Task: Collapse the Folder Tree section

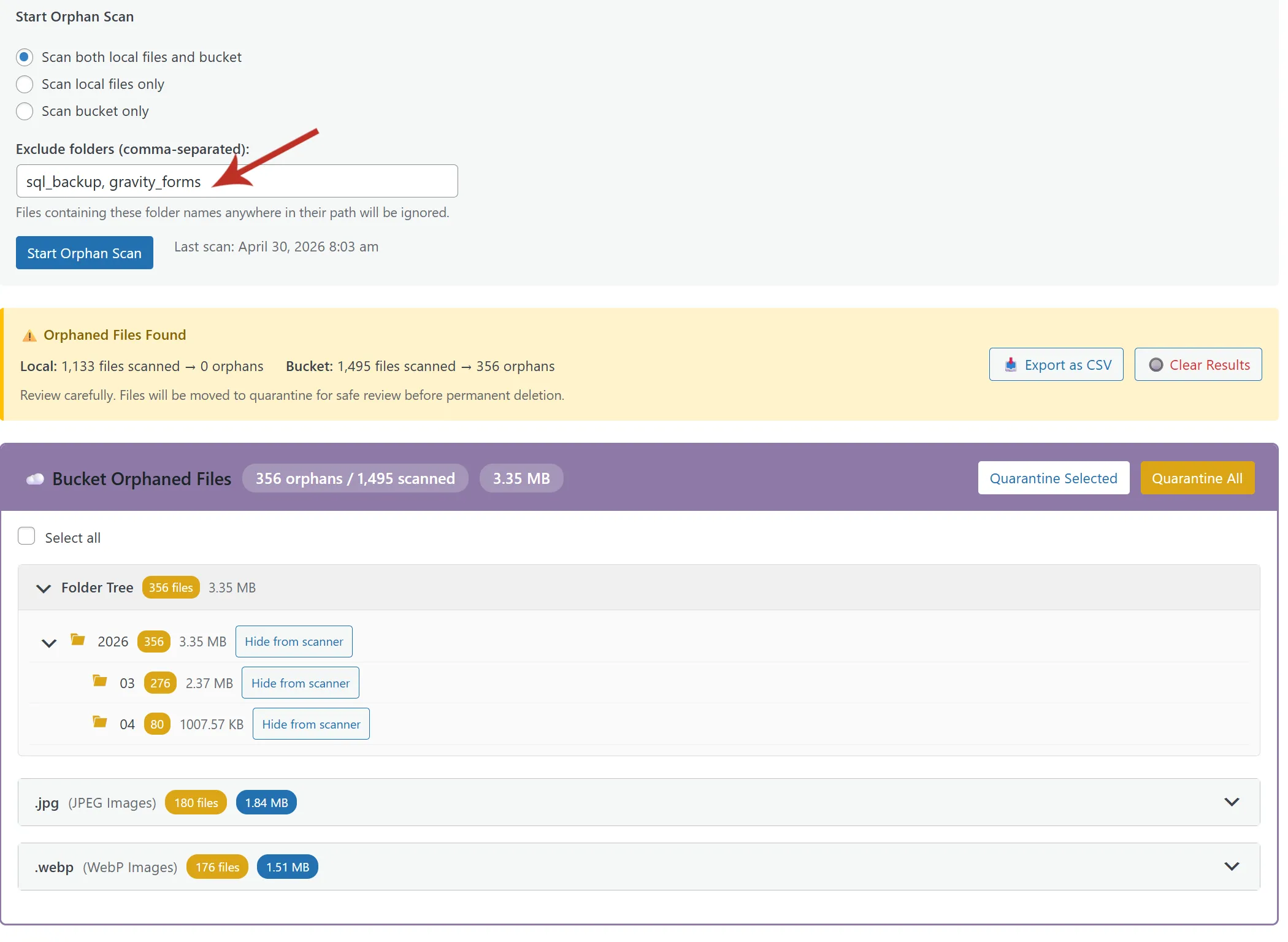Action: pos(44,589)
